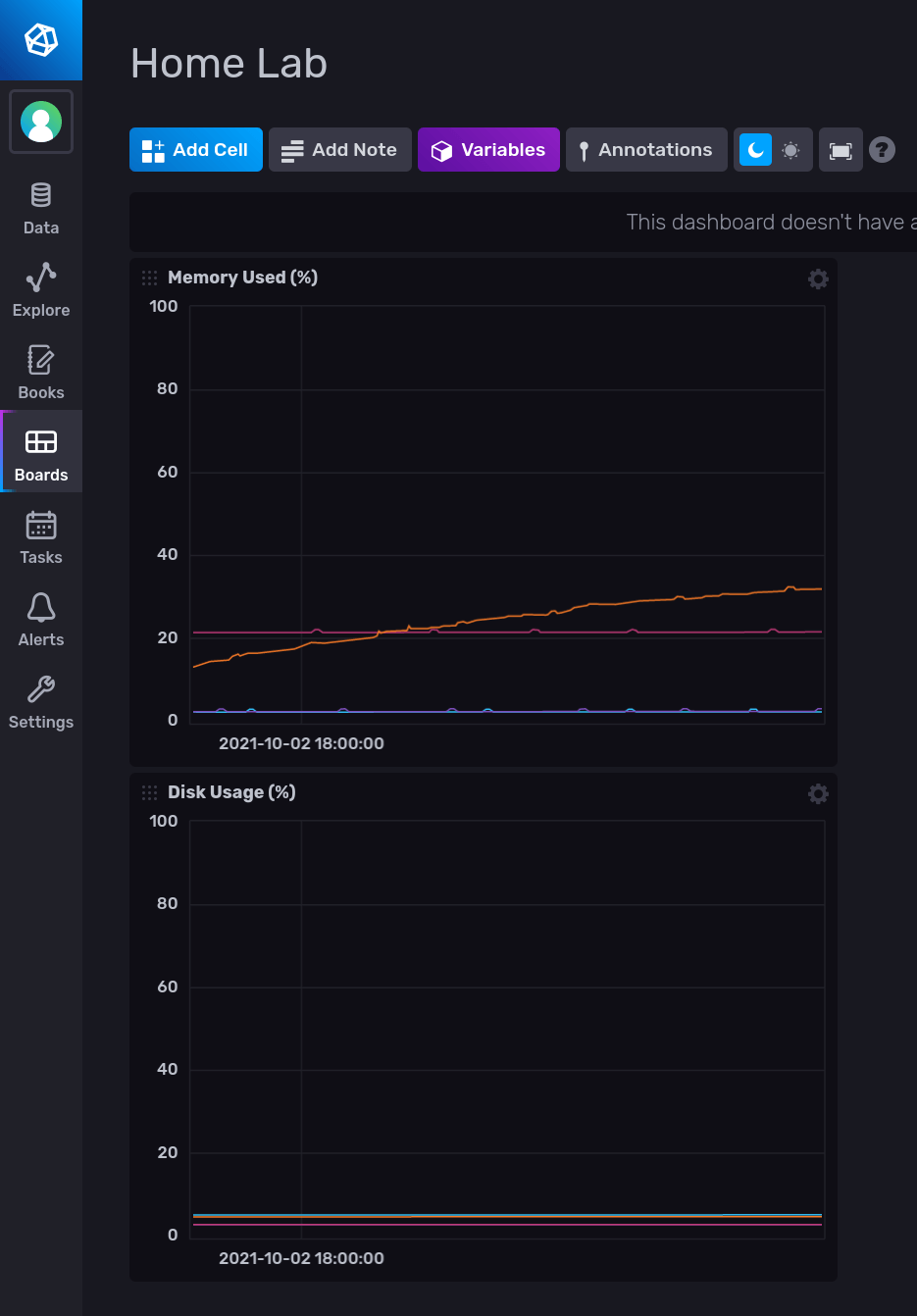Switch to light theme with sun toggle
Screen dimensions: 917x1316
click(x=790, y=149)
